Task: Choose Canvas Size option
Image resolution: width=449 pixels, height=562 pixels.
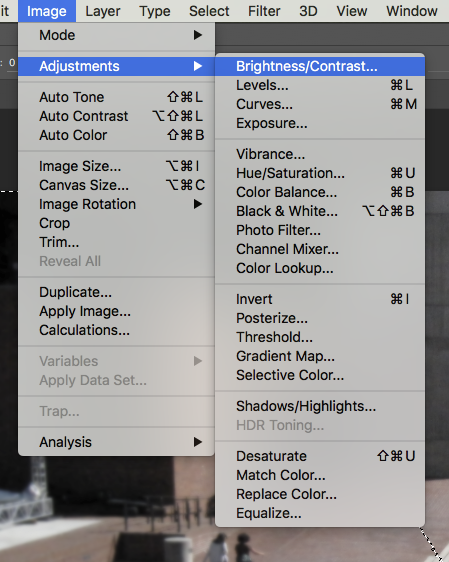Action: tap(116, 185)
